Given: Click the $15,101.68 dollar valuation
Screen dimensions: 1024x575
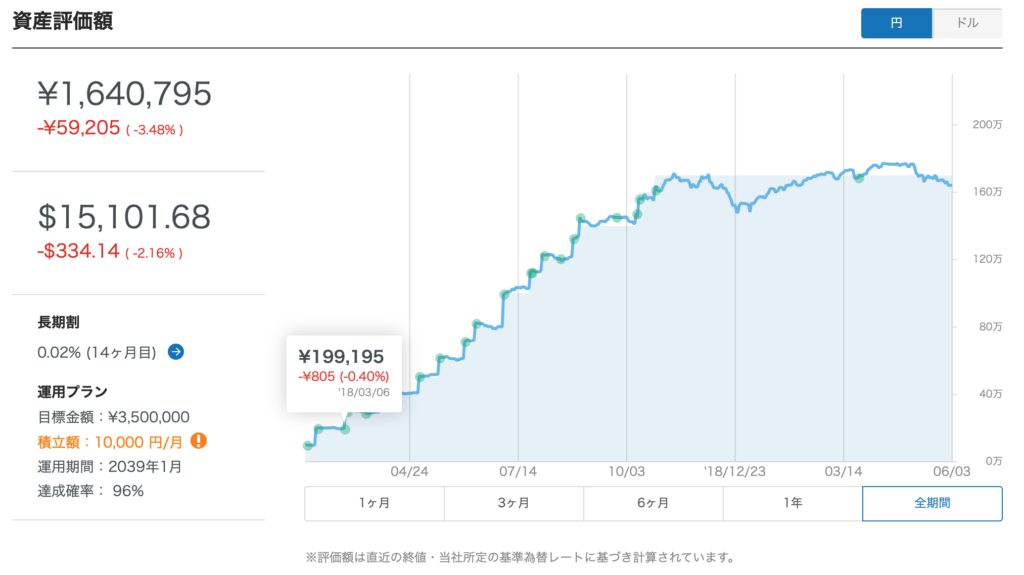Looking at the screenshot, I should (x=124, y=217).
